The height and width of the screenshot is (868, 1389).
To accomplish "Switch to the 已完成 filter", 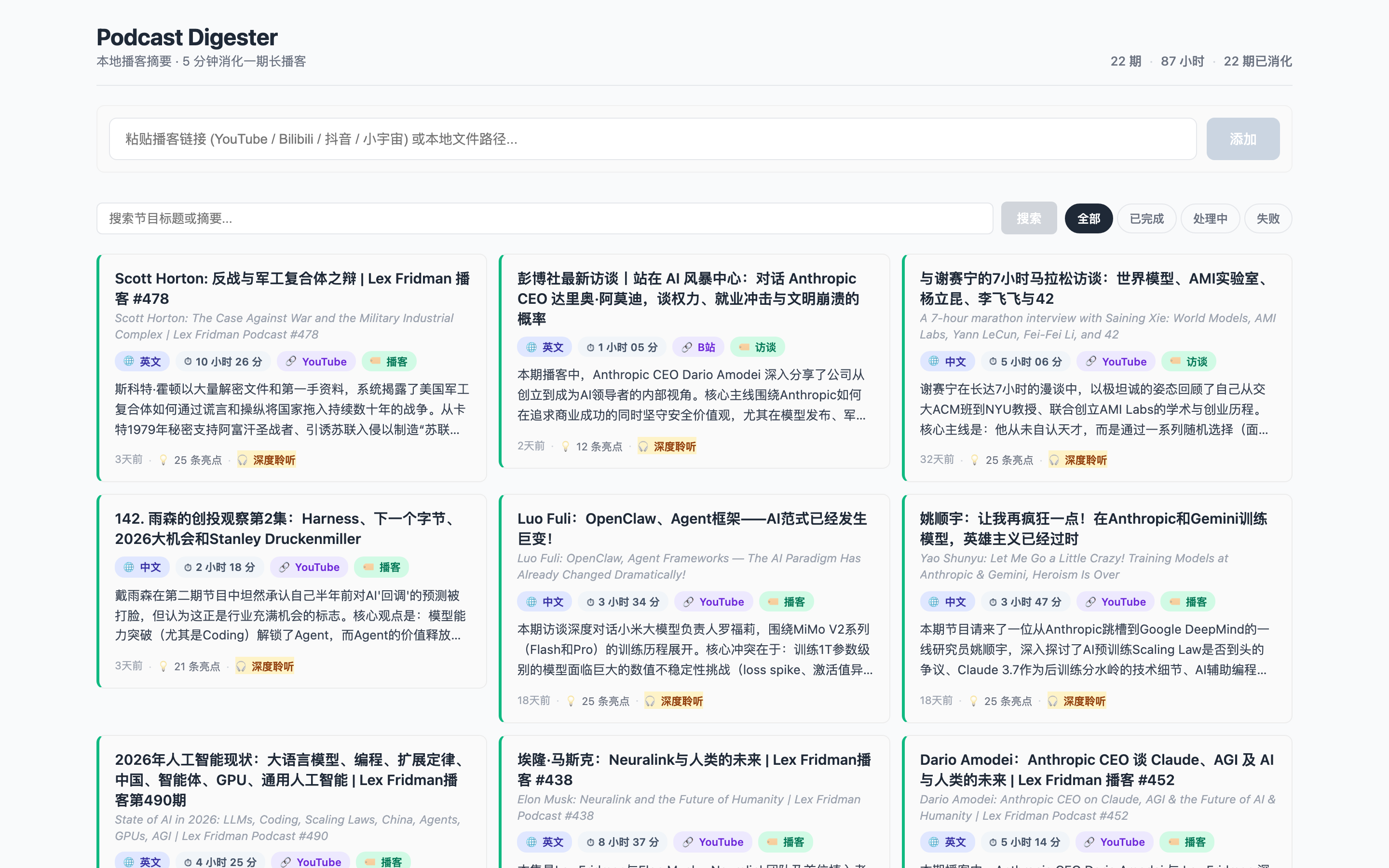I will 1146,218.
